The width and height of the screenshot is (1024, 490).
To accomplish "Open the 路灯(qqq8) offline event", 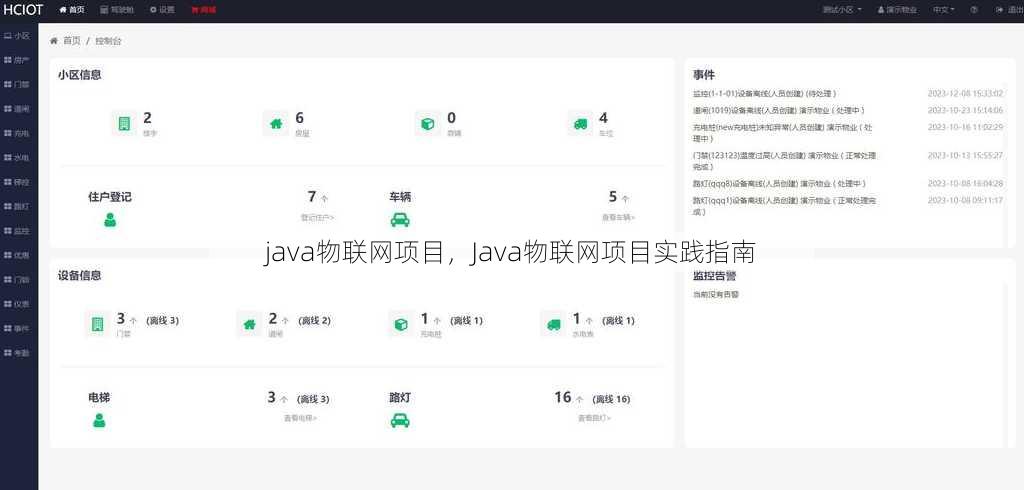I will tap(779, 184).
